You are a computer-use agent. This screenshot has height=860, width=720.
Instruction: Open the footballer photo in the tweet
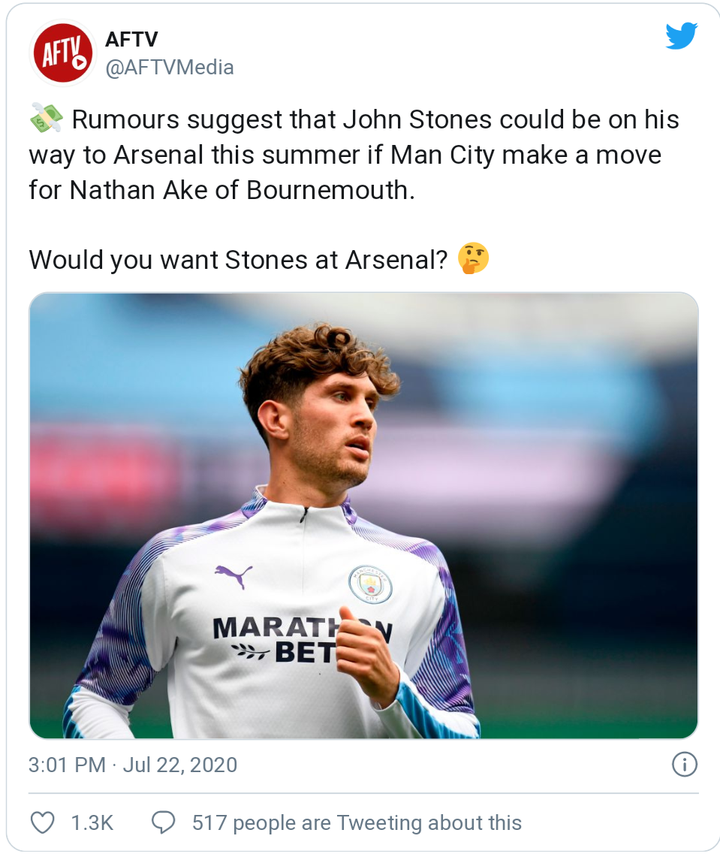click(x=363, y=515)
